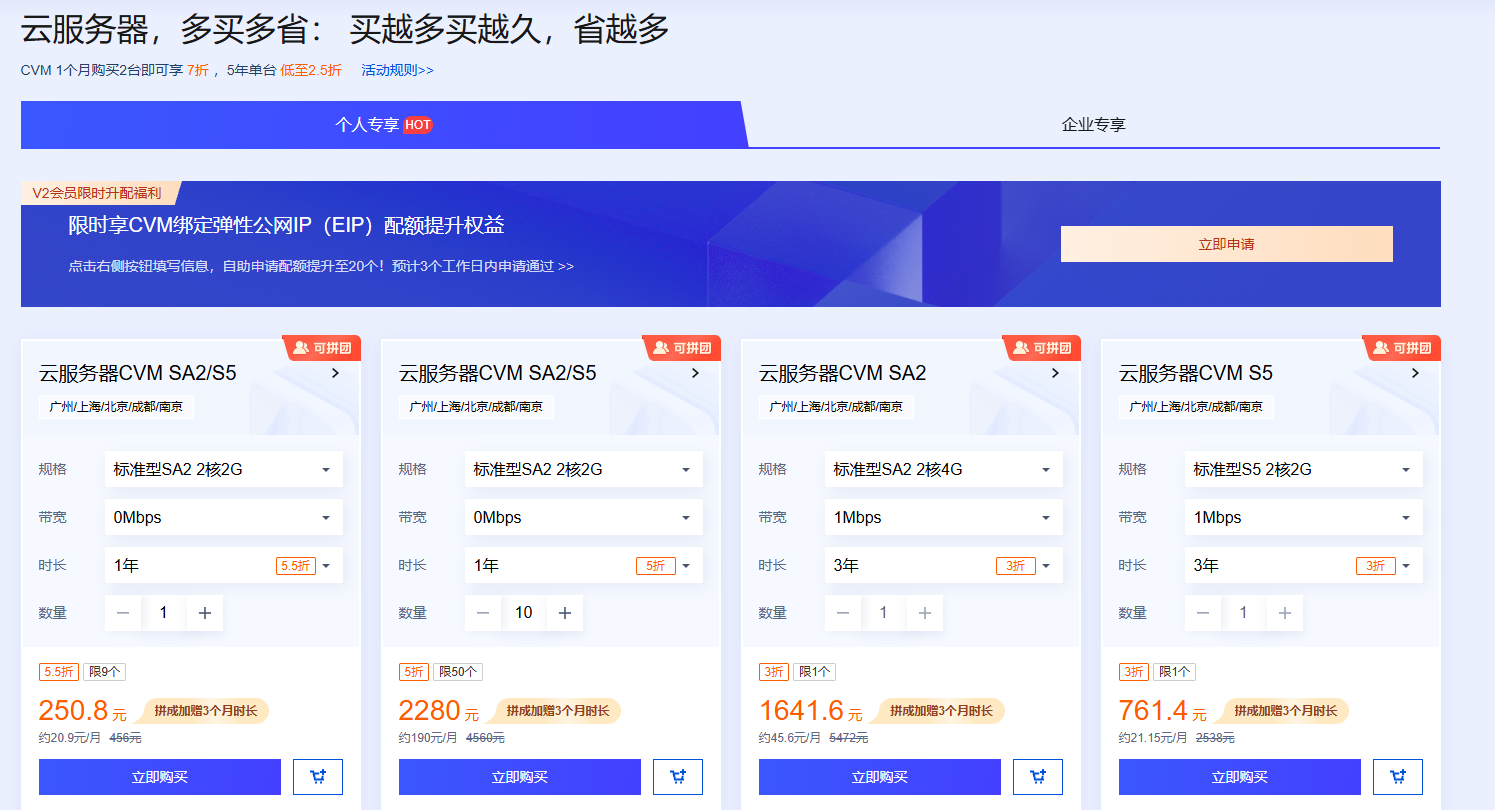Increase quantity on the 250.8元 card
Screen dimensions: 1495x810
[205, 613]
